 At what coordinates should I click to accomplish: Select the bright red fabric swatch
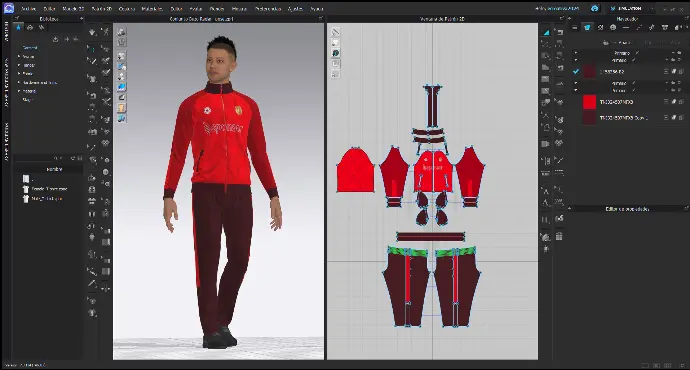pyautogui.click(x=589, y=102)
